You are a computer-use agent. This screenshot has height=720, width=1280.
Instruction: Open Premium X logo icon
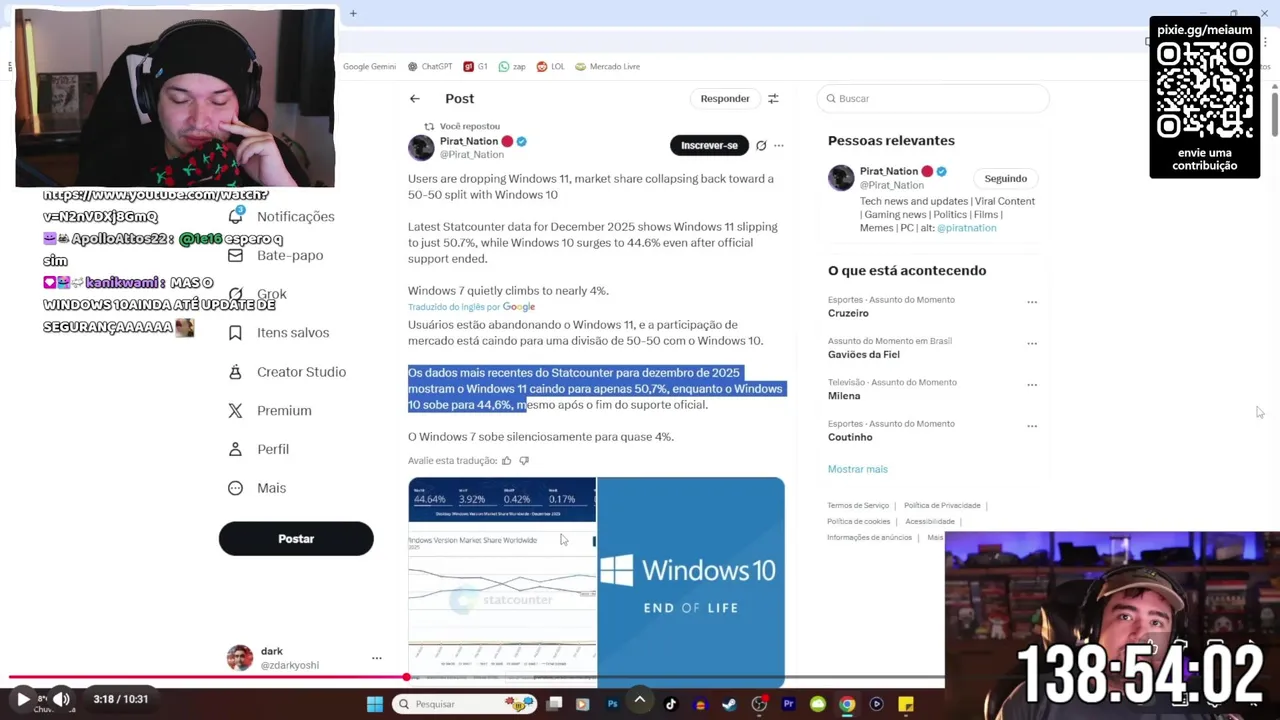235,411
